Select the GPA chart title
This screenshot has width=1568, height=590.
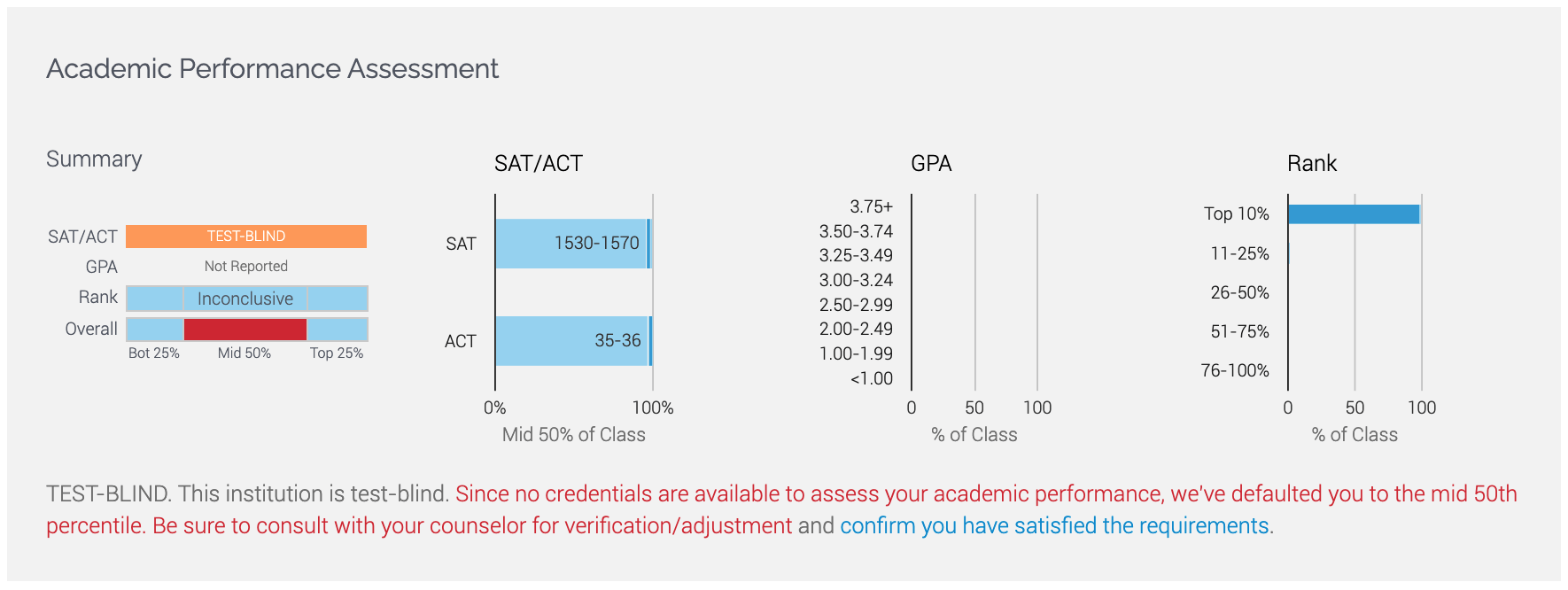(931, 164)
